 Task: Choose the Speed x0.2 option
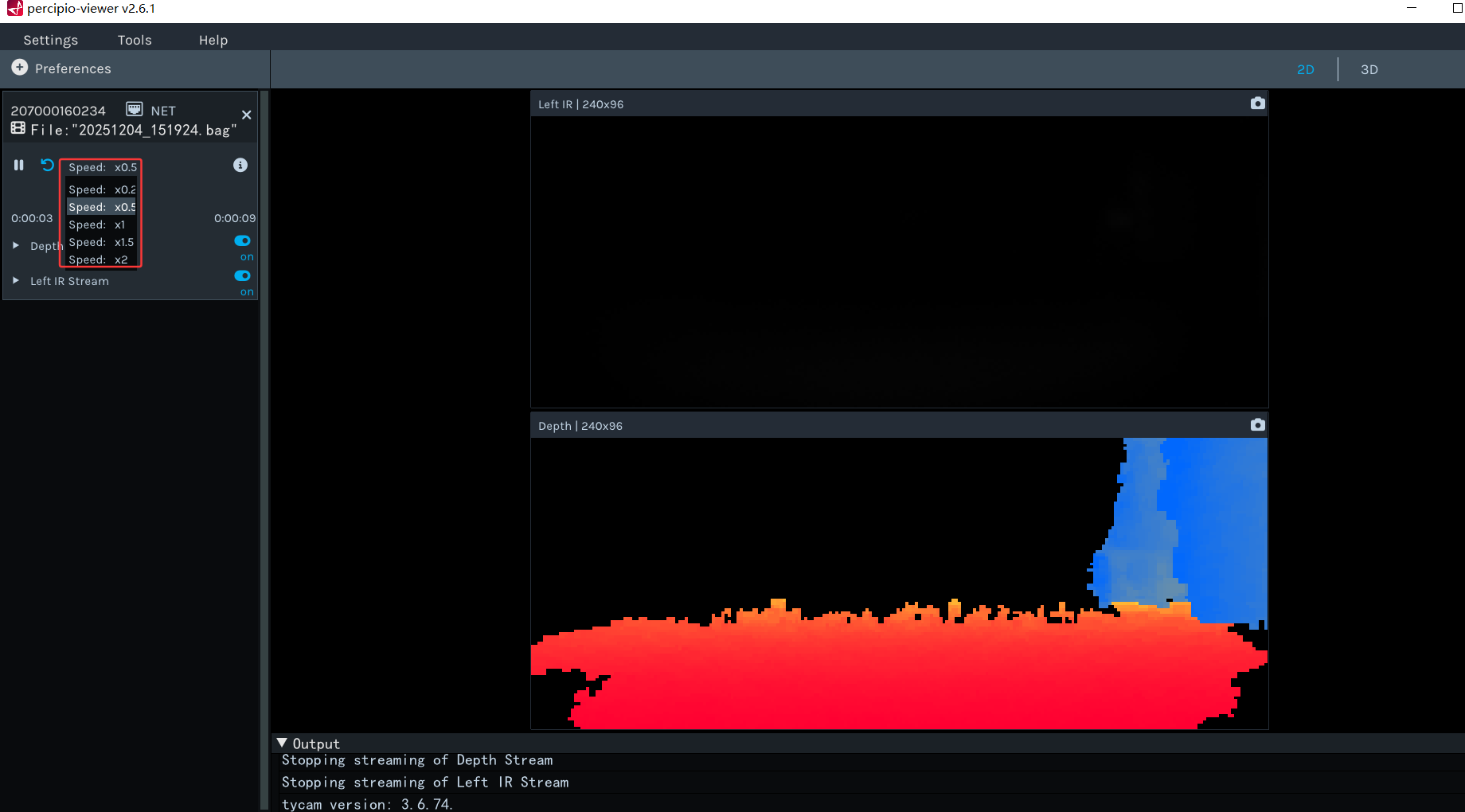[x=101, y=189]
